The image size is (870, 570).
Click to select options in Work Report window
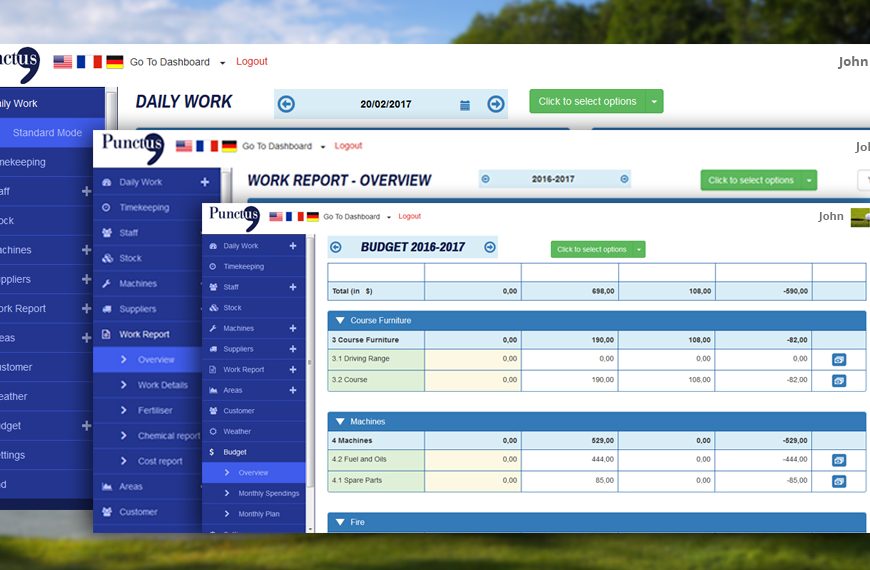(x=750, y=181)
